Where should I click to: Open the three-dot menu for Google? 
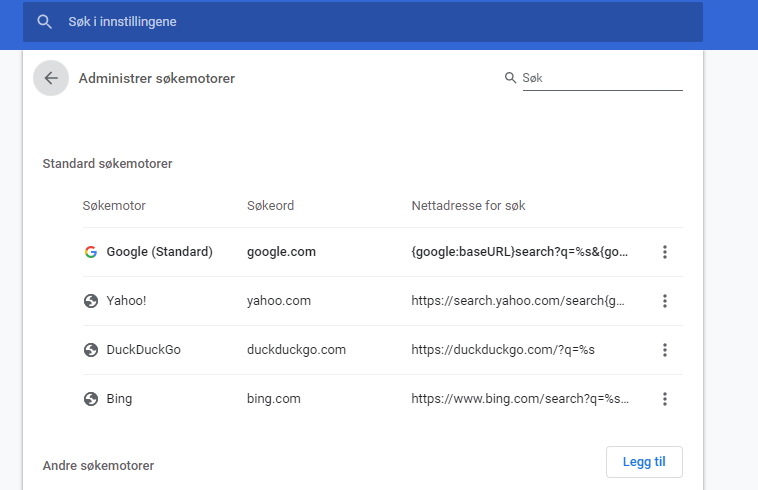tap(665, 252)
